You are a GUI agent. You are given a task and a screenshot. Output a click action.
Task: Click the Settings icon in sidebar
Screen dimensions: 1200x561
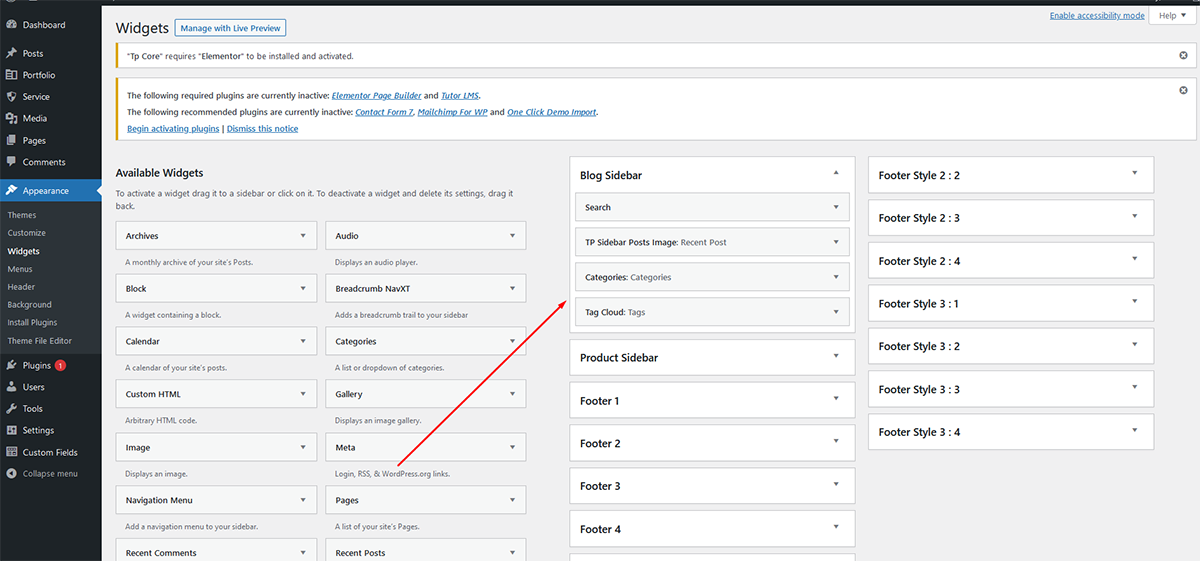pyautogui.click(x=11, y=431)
